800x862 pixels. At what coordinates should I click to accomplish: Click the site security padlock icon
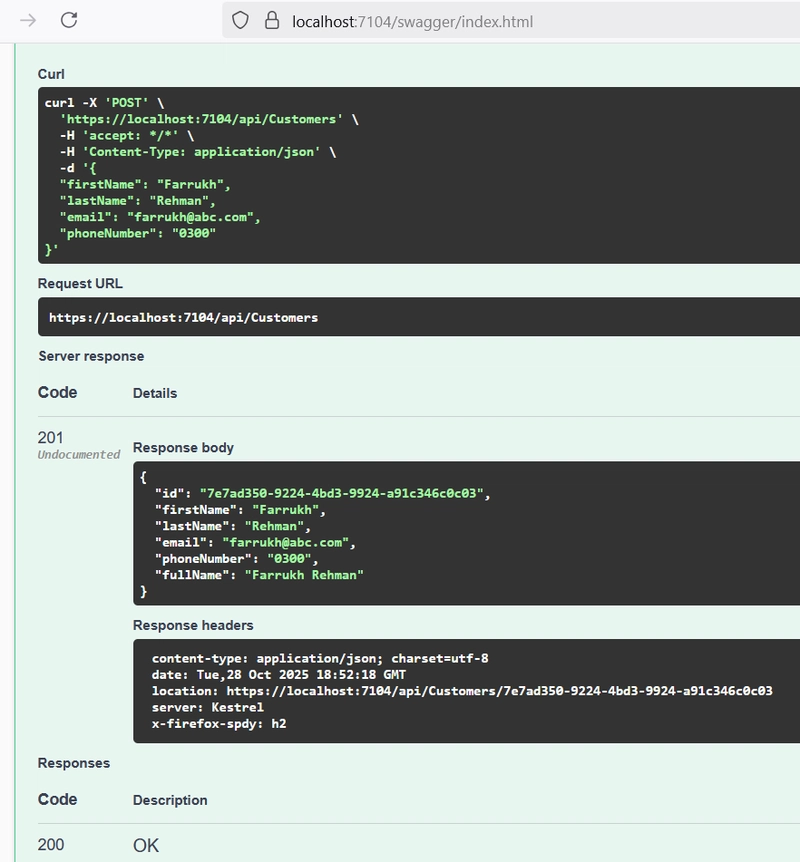pyautogui.click(x=270, y=20)
